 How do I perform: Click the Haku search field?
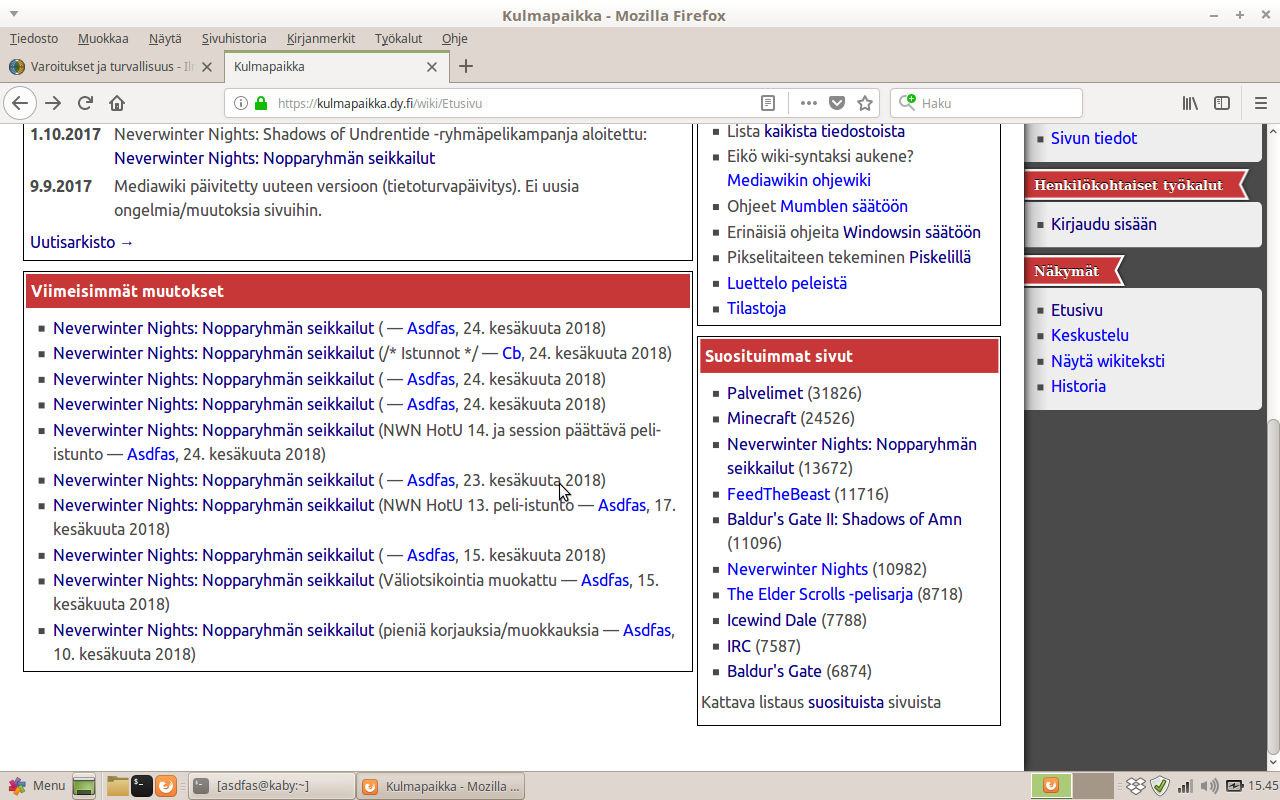click(x=986, y=103)
